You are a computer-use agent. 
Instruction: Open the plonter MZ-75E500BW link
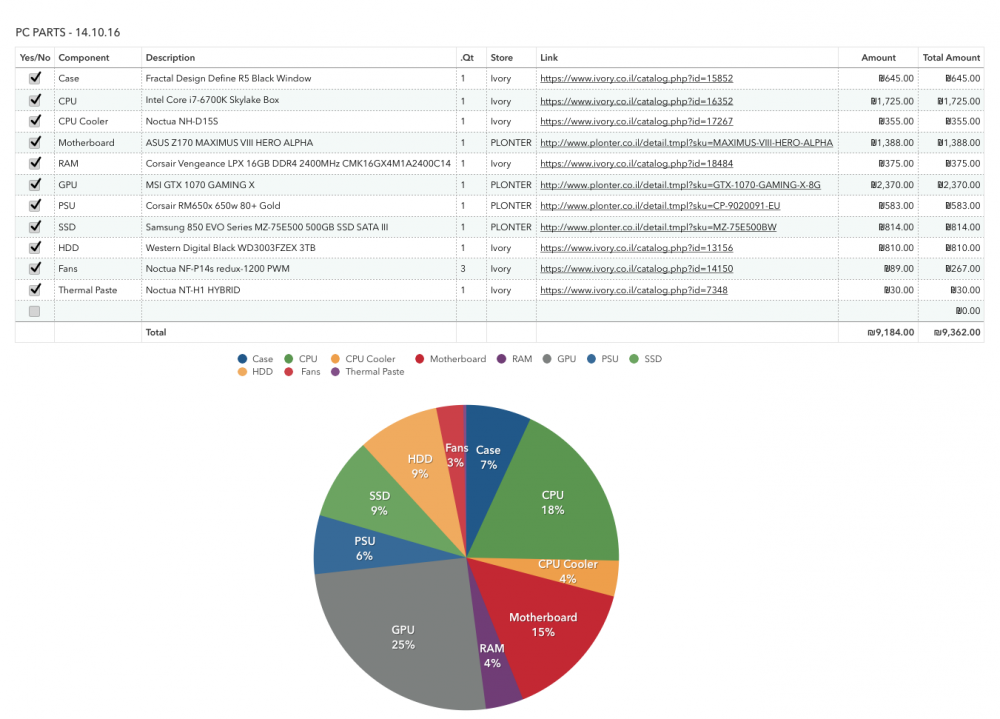(x=658, y=227)
